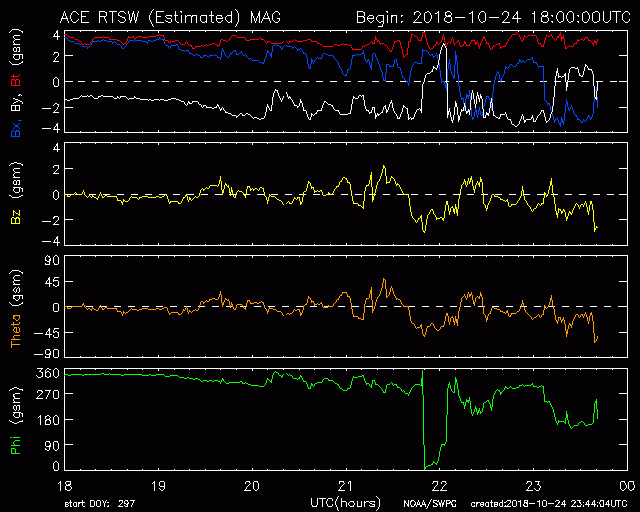This screenshot has width=640, height=512.
Task: Click the '360' Phi axis value
Action: coord(48,373)
